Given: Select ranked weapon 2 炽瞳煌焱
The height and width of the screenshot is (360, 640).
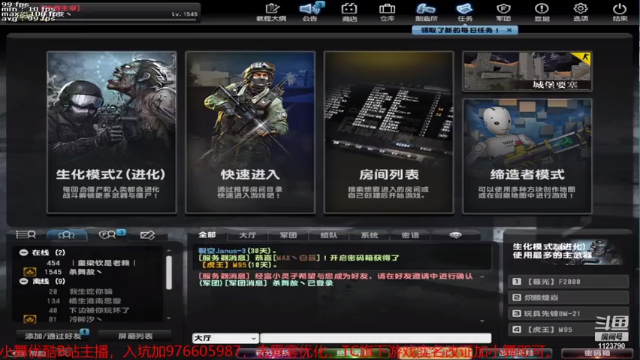Looking at the screenshot, I should [x=568, y=298].
